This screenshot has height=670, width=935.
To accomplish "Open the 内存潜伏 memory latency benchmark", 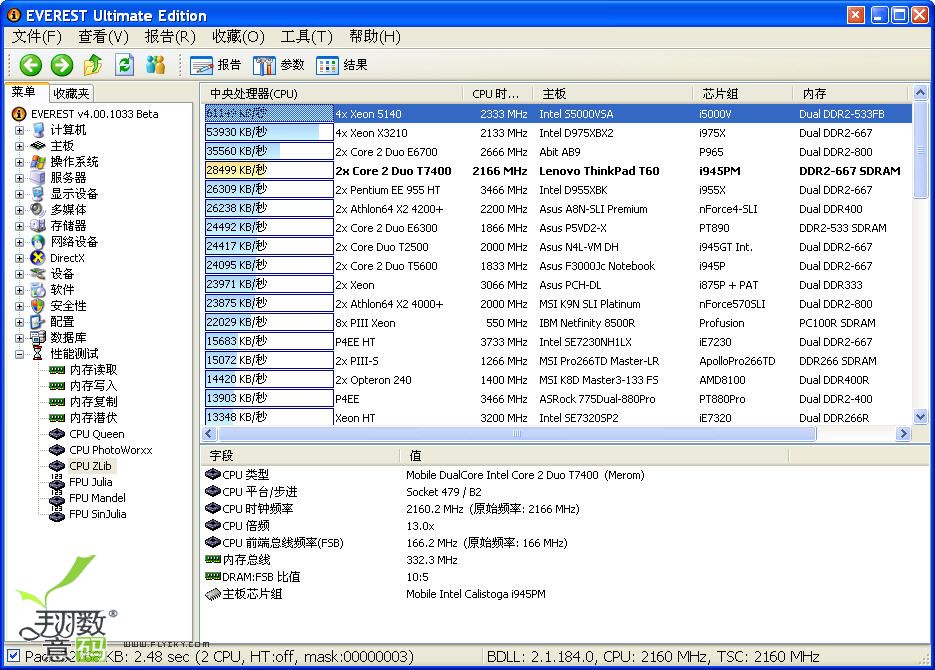I will point(93,418).
